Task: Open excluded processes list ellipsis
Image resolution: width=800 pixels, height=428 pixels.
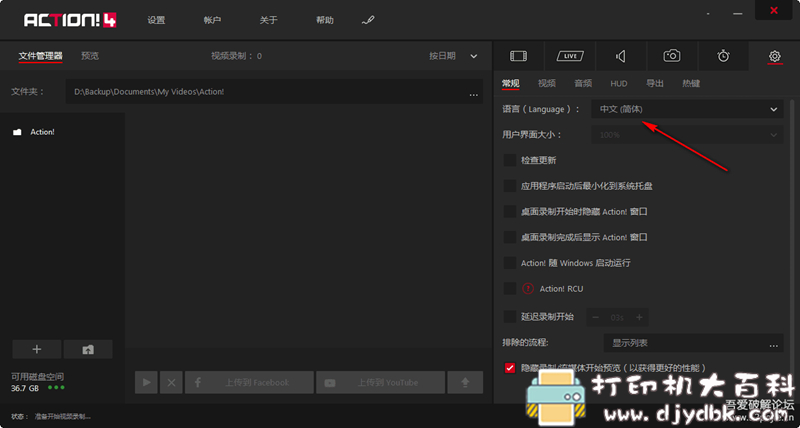Action: click(x=774, y=344)
